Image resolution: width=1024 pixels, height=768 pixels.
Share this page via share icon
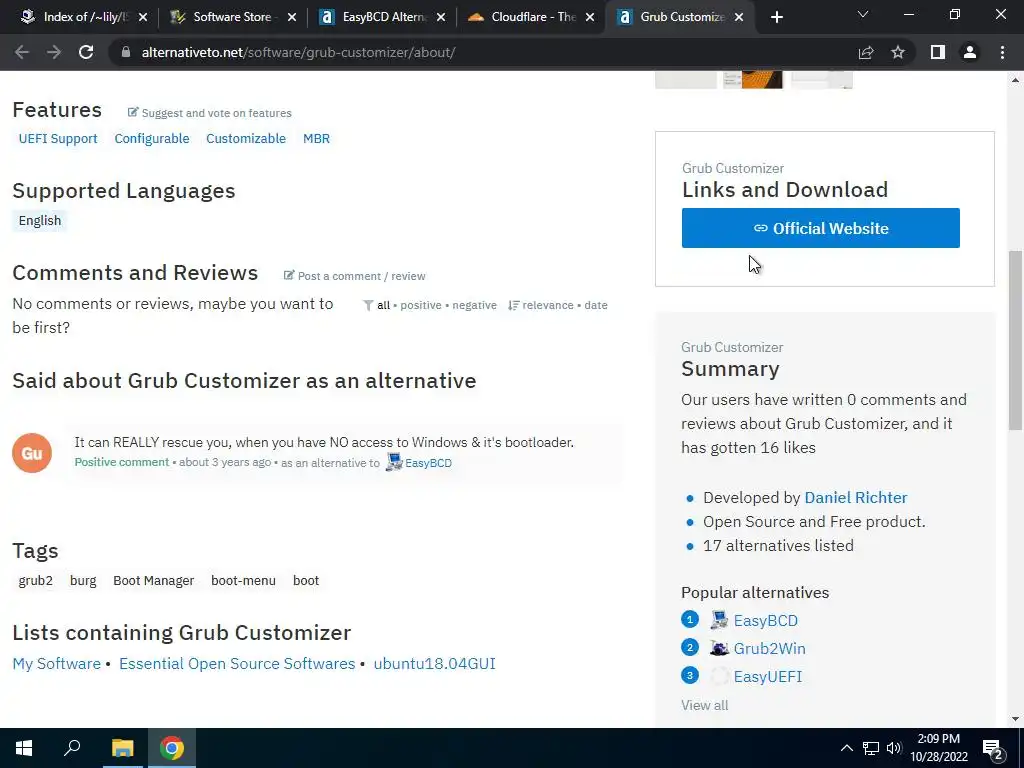point(866,52)
